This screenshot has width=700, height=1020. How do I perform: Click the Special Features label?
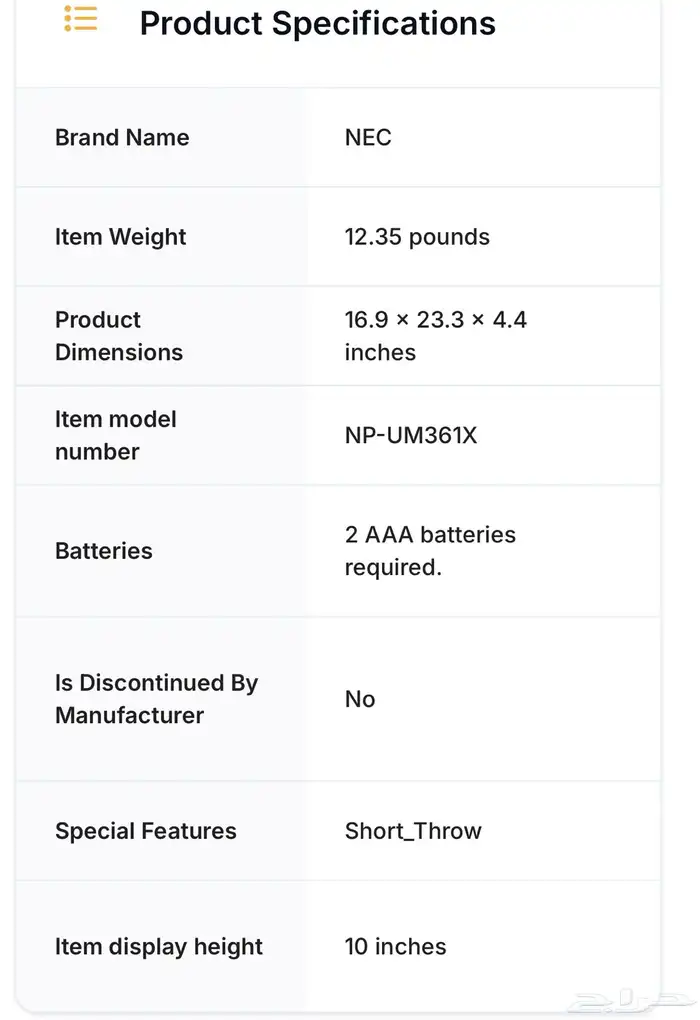point(146,831)
